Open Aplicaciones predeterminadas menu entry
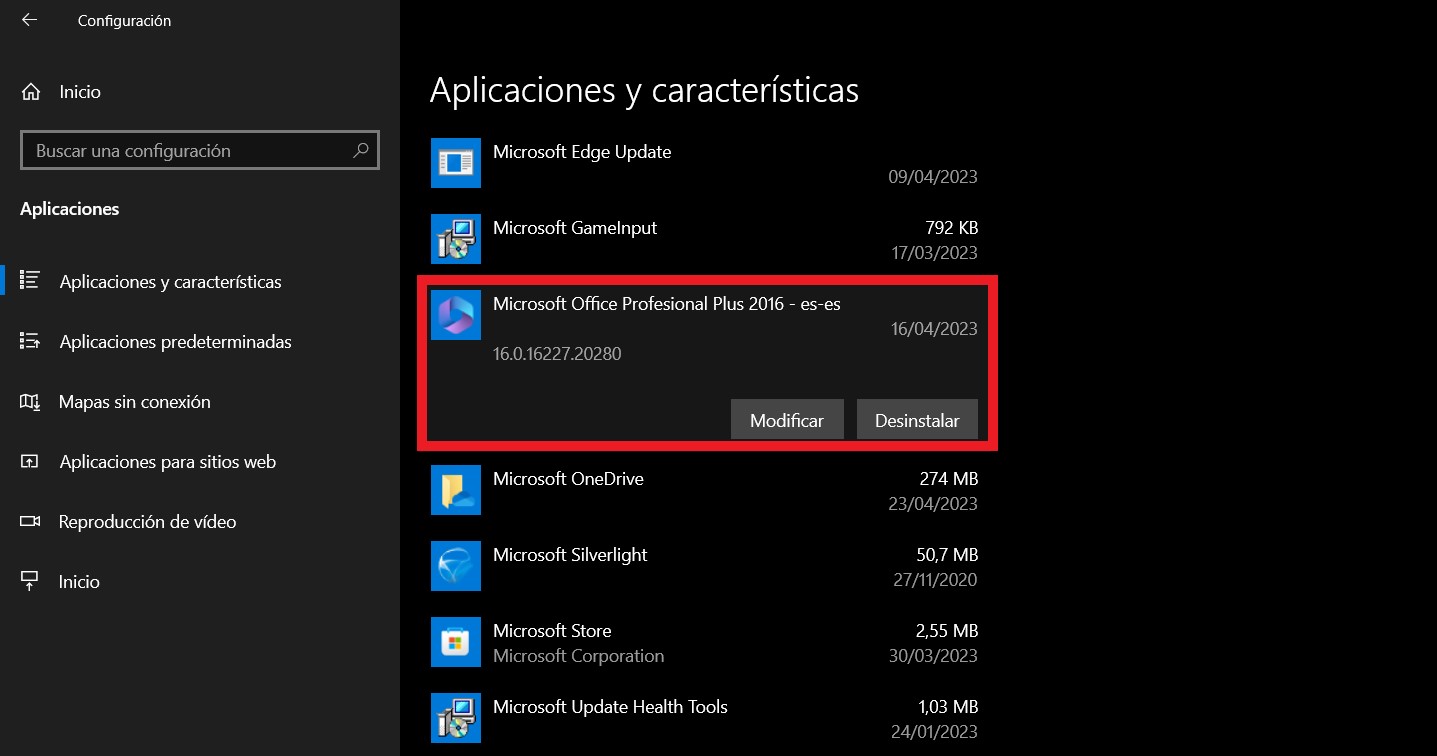This screenshot has width=1437, height=756. 175,342
